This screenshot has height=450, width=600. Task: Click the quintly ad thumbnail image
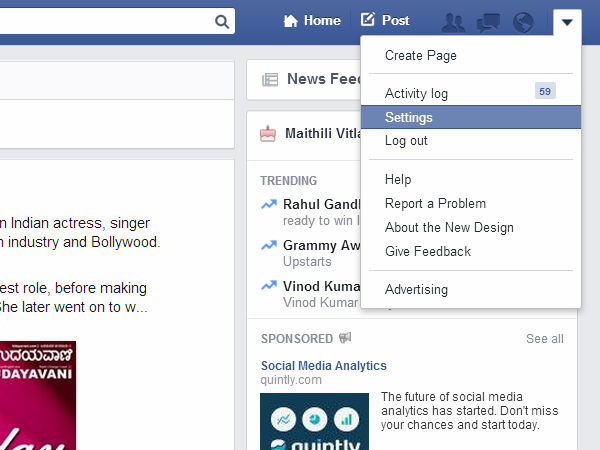pos(315,421)
